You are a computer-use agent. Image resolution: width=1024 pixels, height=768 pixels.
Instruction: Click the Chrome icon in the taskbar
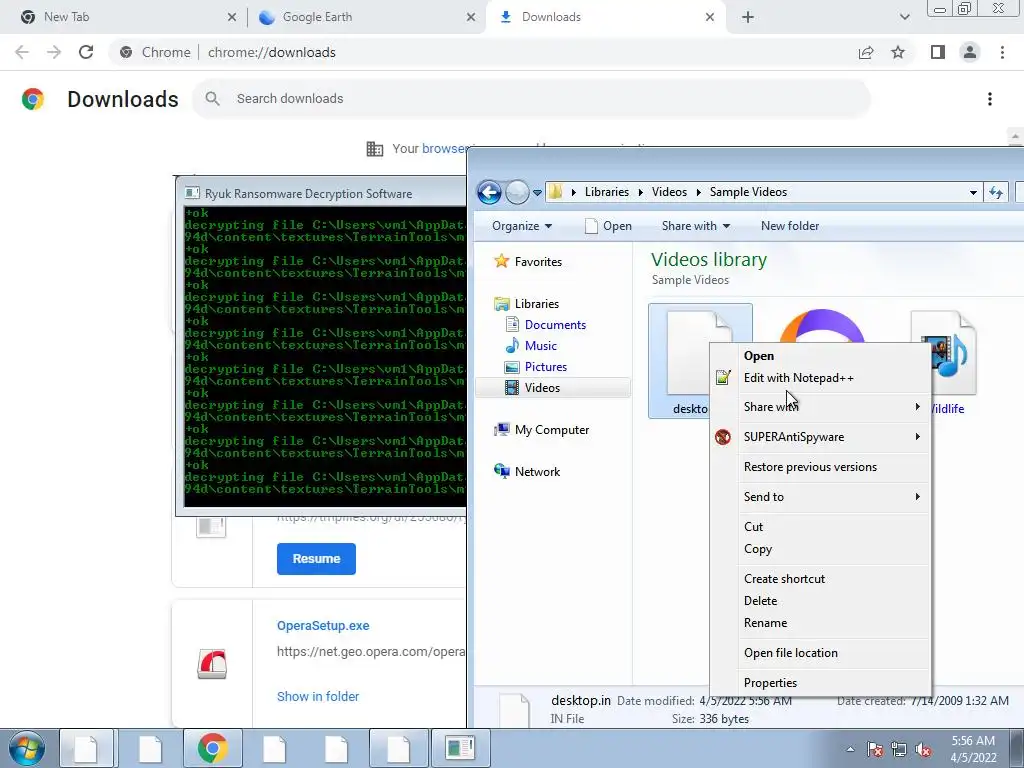213,748
